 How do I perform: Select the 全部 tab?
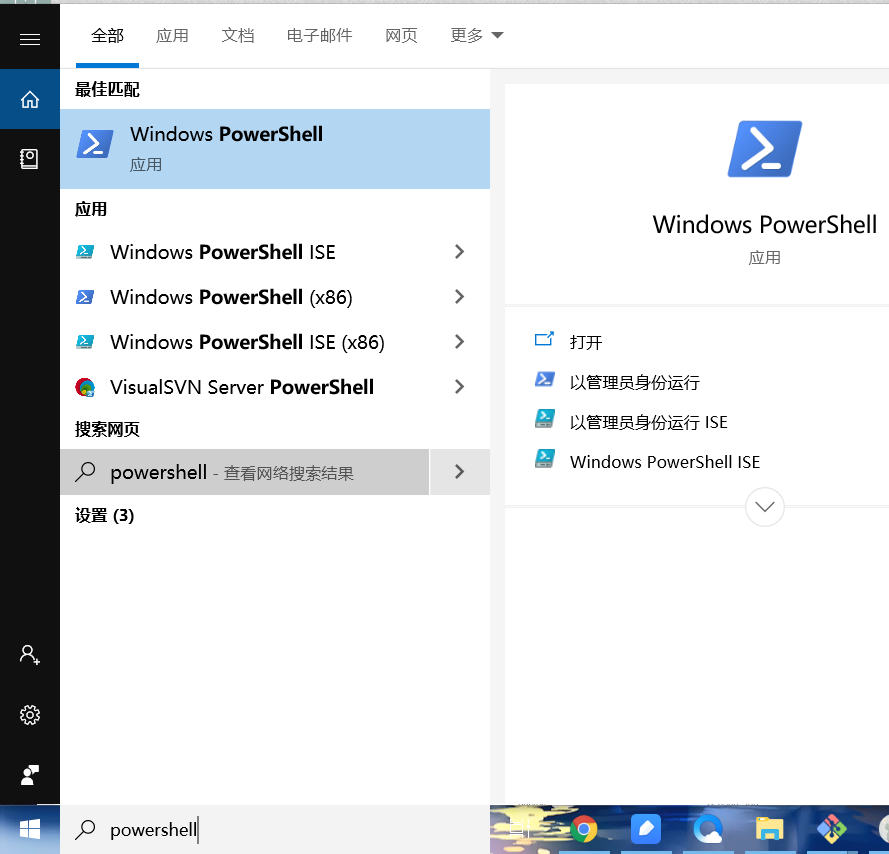click(107, 36)
